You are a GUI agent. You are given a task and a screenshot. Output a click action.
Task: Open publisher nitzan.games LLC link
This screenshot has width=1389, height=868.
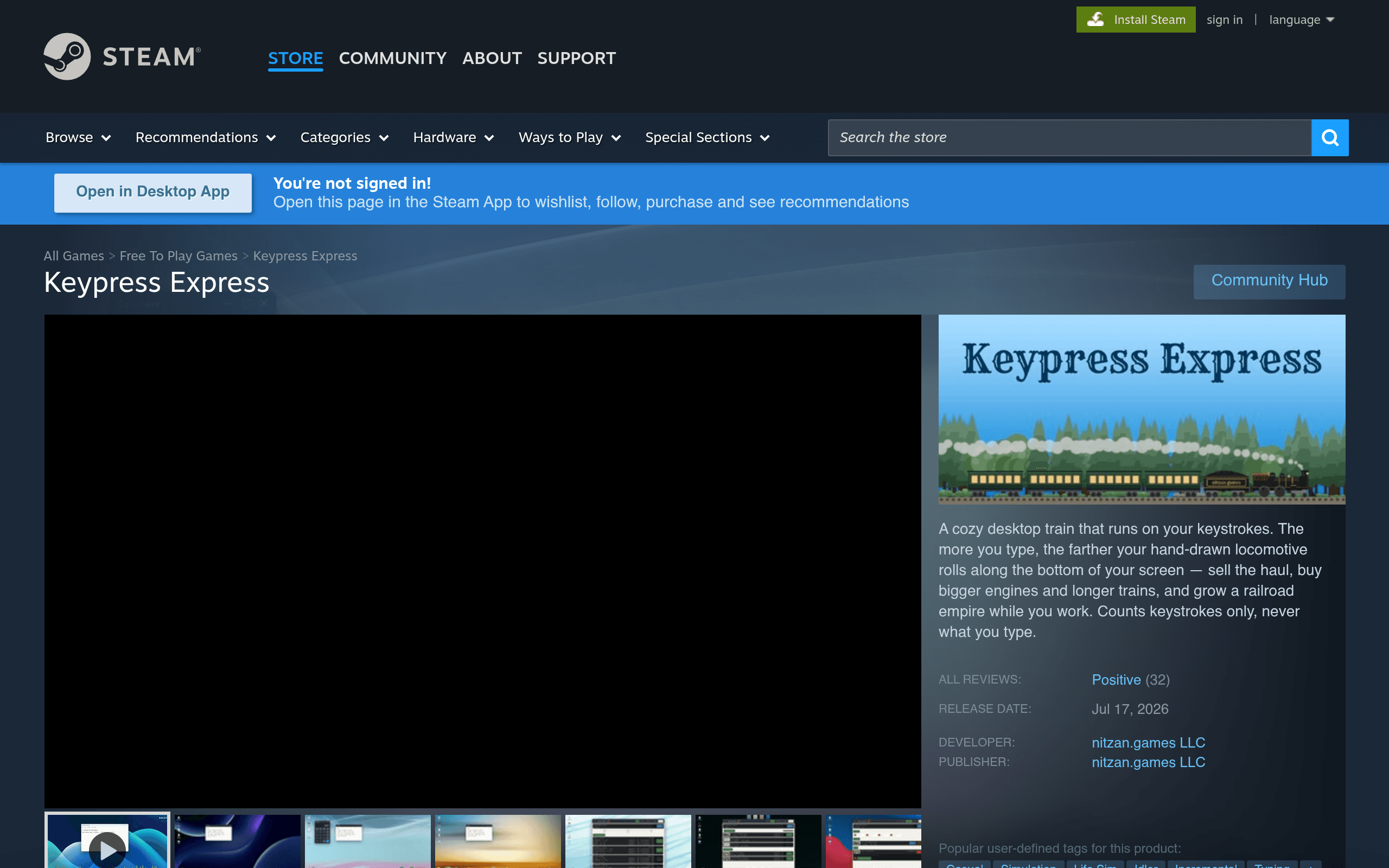point(1148,762)
